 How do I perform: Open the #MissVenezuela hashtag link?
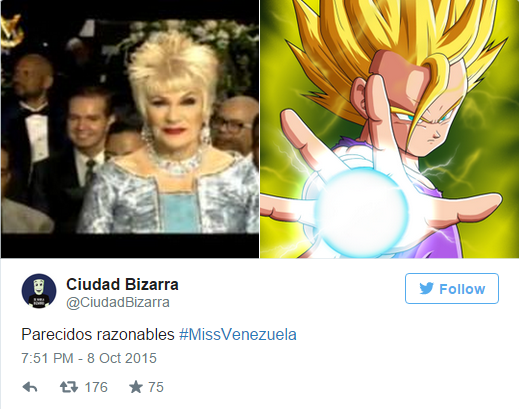point(238,334)
